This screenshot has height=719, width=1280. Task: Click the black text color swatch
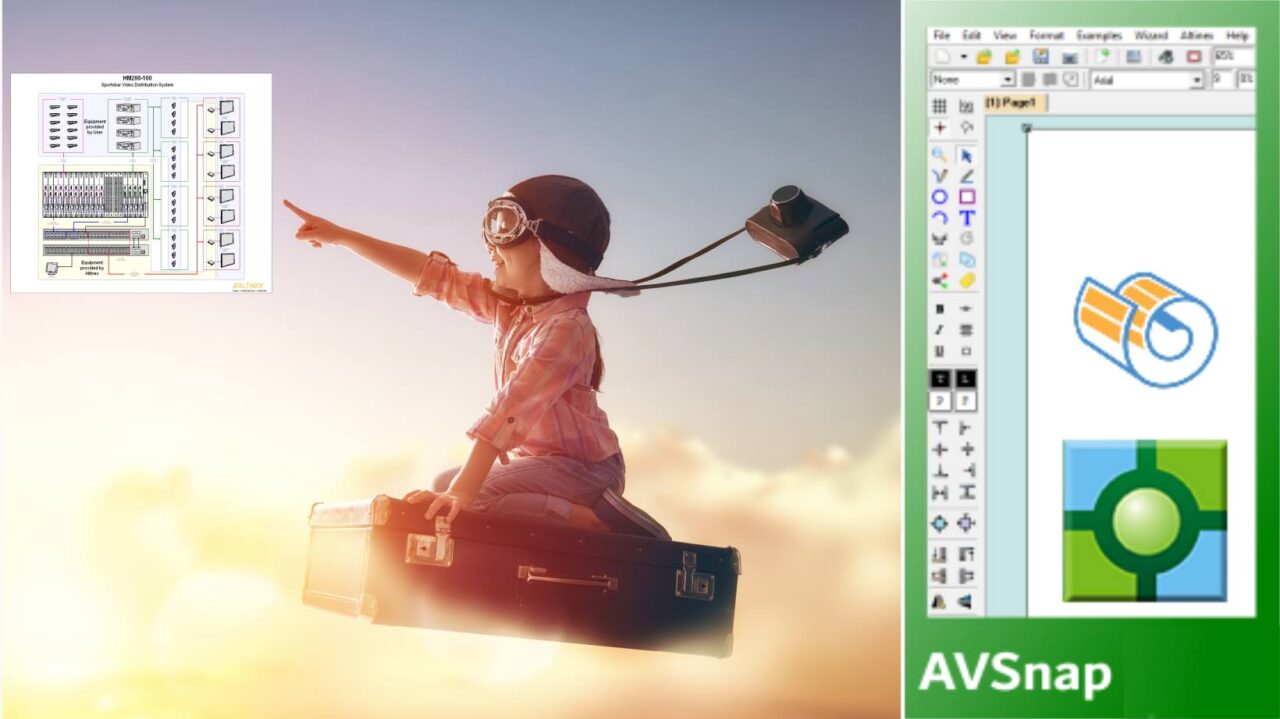point(938,379)
